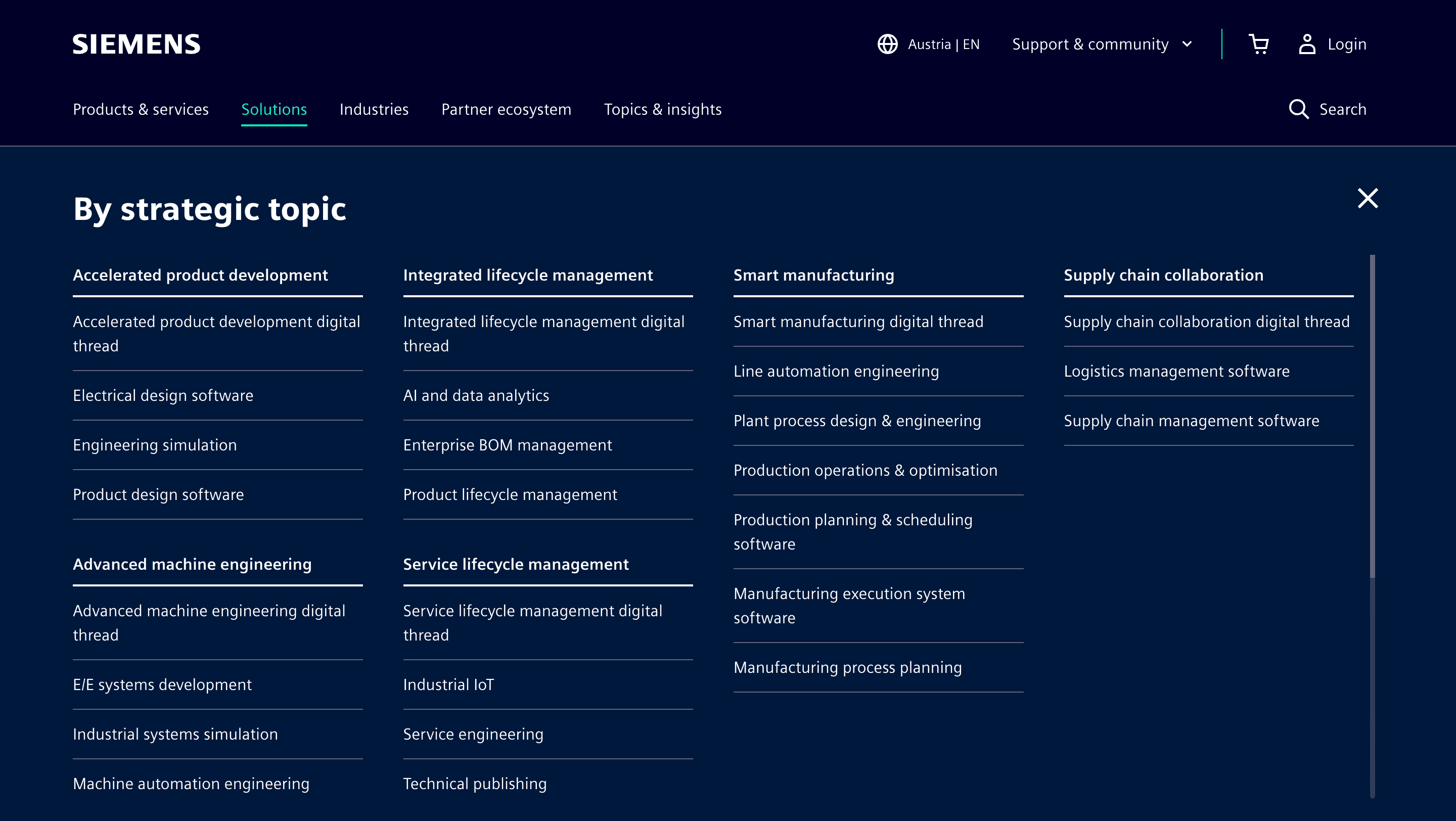Open the Smart manufacturing heading link
Image resolution: width=1456 pixels, height=821 pixels.
pos(813,275)
